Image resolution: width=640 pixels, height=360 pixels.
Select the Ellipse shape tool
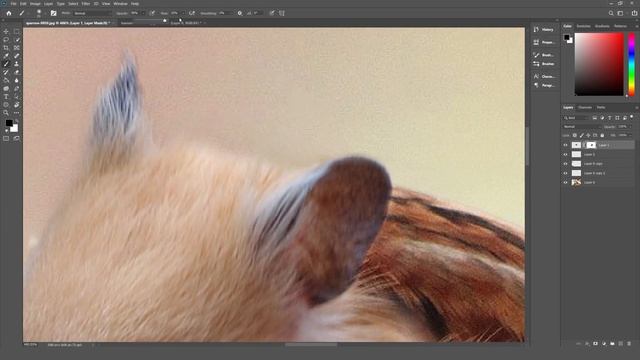click(x=6, y=105)
